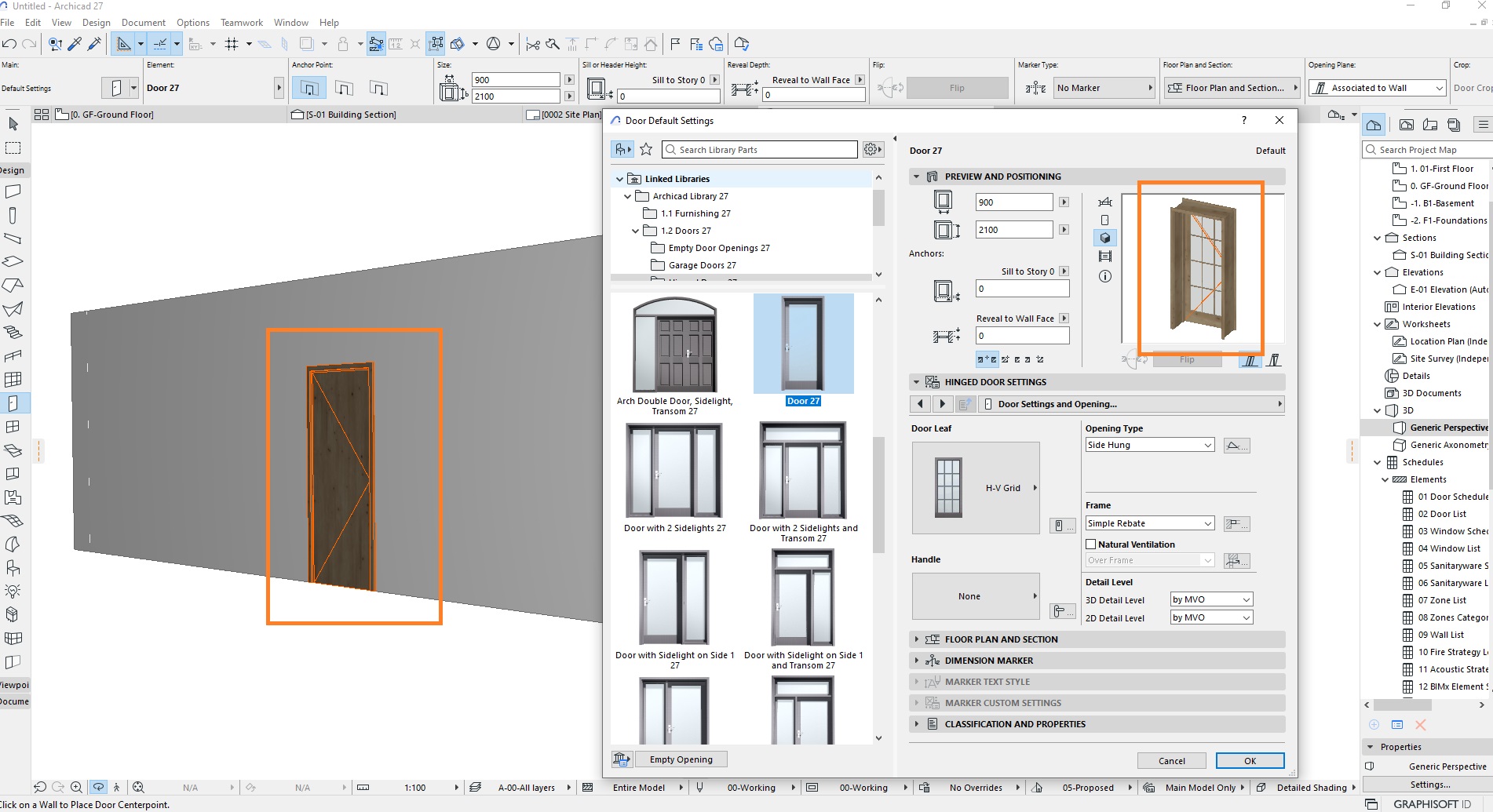Toggle the right opening direction button by Flip

click(x=1274, y=360)
